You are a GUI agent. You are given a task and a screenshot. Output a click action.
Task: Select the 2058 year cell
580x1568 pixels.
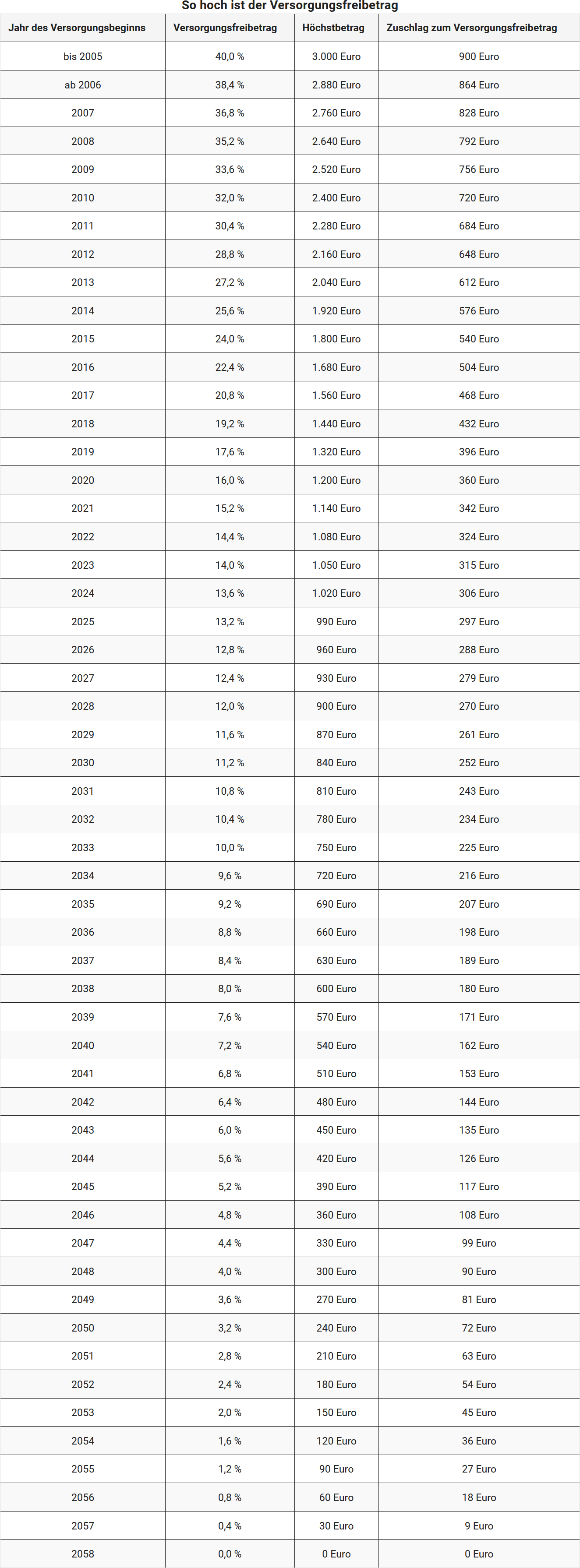83,1554
